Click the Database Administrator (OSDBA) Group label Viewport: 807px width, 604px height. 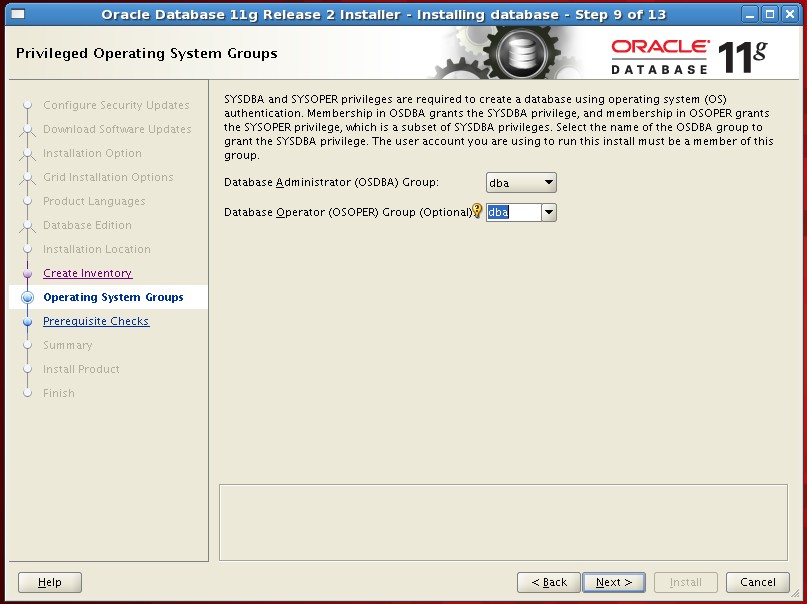[x=331, y=182]
